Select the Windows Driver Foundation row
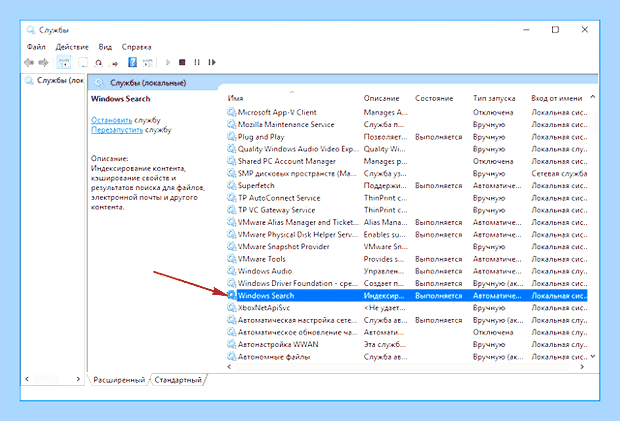Image resolution: width=620 pixels, height=421 pixels. 407,283
